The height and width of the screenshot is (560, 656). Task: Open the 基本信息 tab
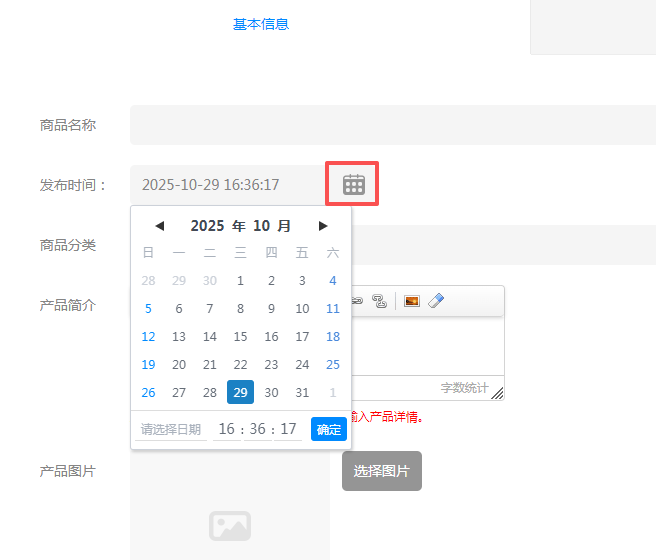point(261,24)
